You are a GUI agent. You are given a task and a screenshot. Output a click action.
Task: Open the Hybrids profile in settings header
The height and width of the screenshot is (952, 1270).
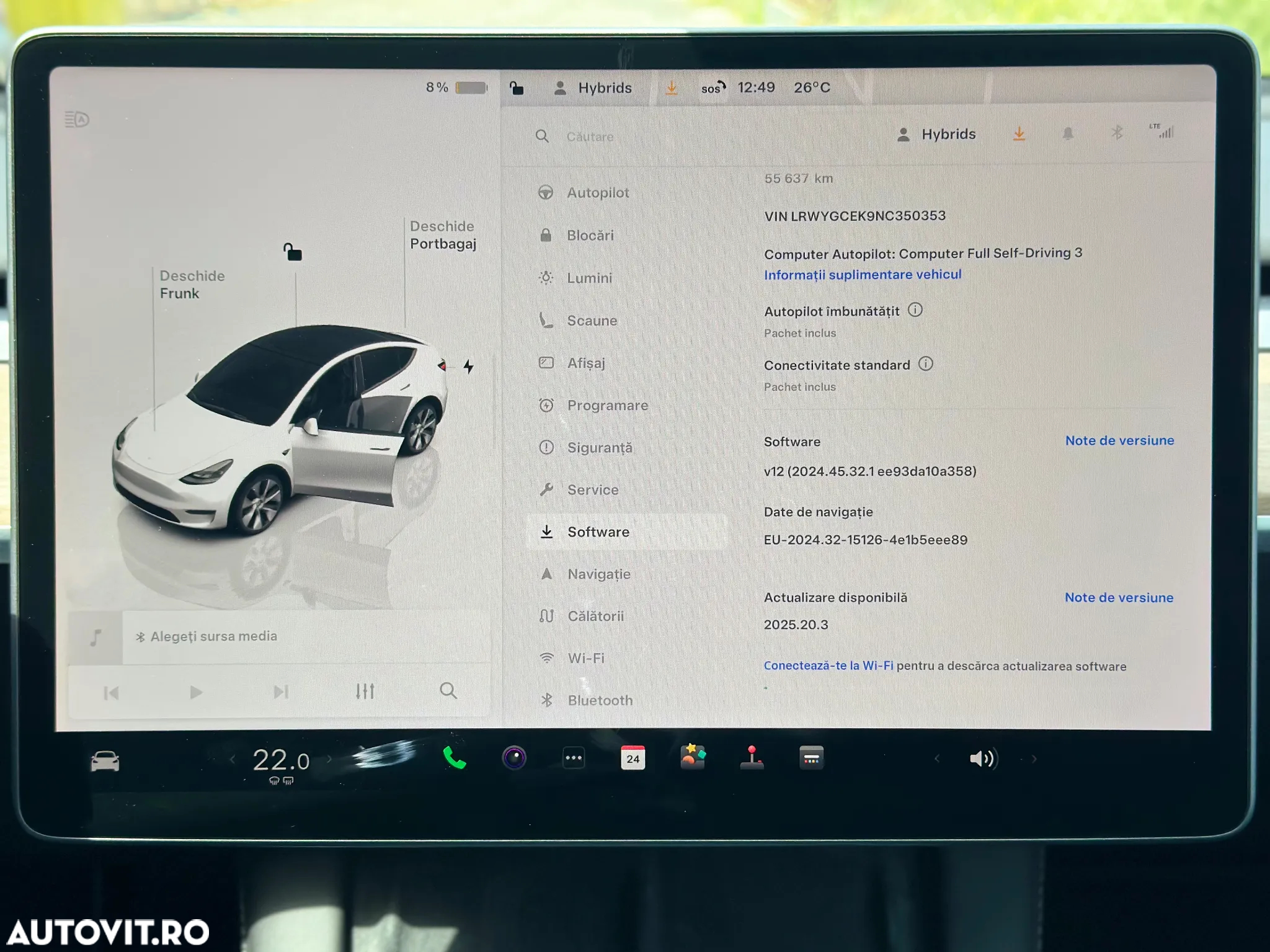[936, 135]
